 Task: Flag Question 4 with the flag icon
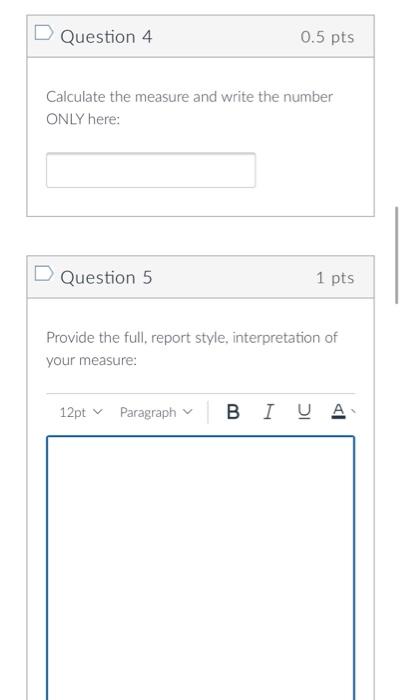(x=44, y=33)
